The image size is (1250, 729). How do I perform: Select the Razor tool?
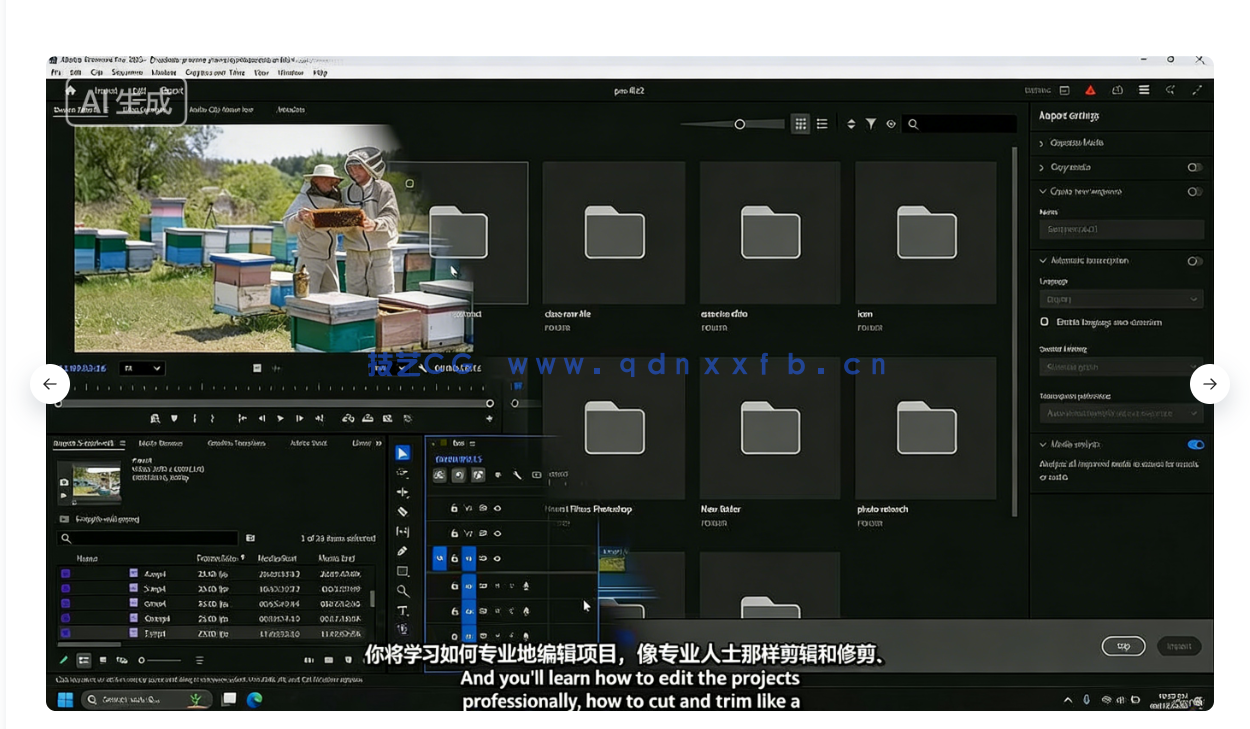403,511
